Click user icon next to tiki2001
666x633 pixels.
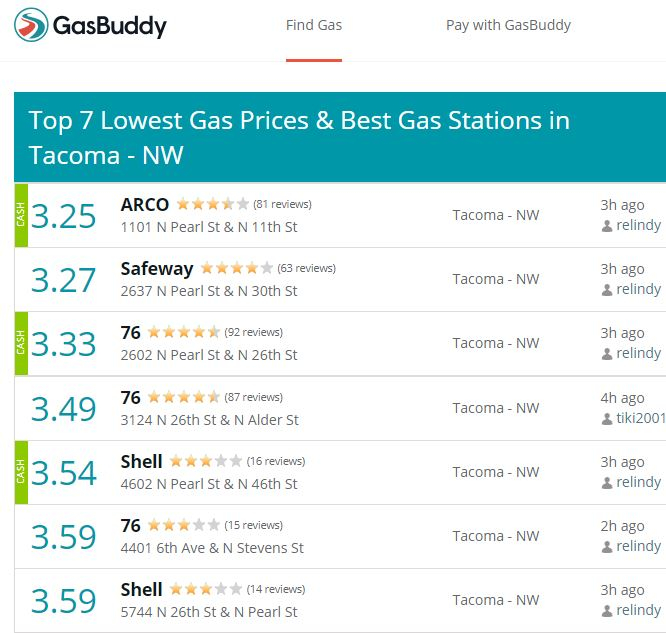click(x=607, y=419)
